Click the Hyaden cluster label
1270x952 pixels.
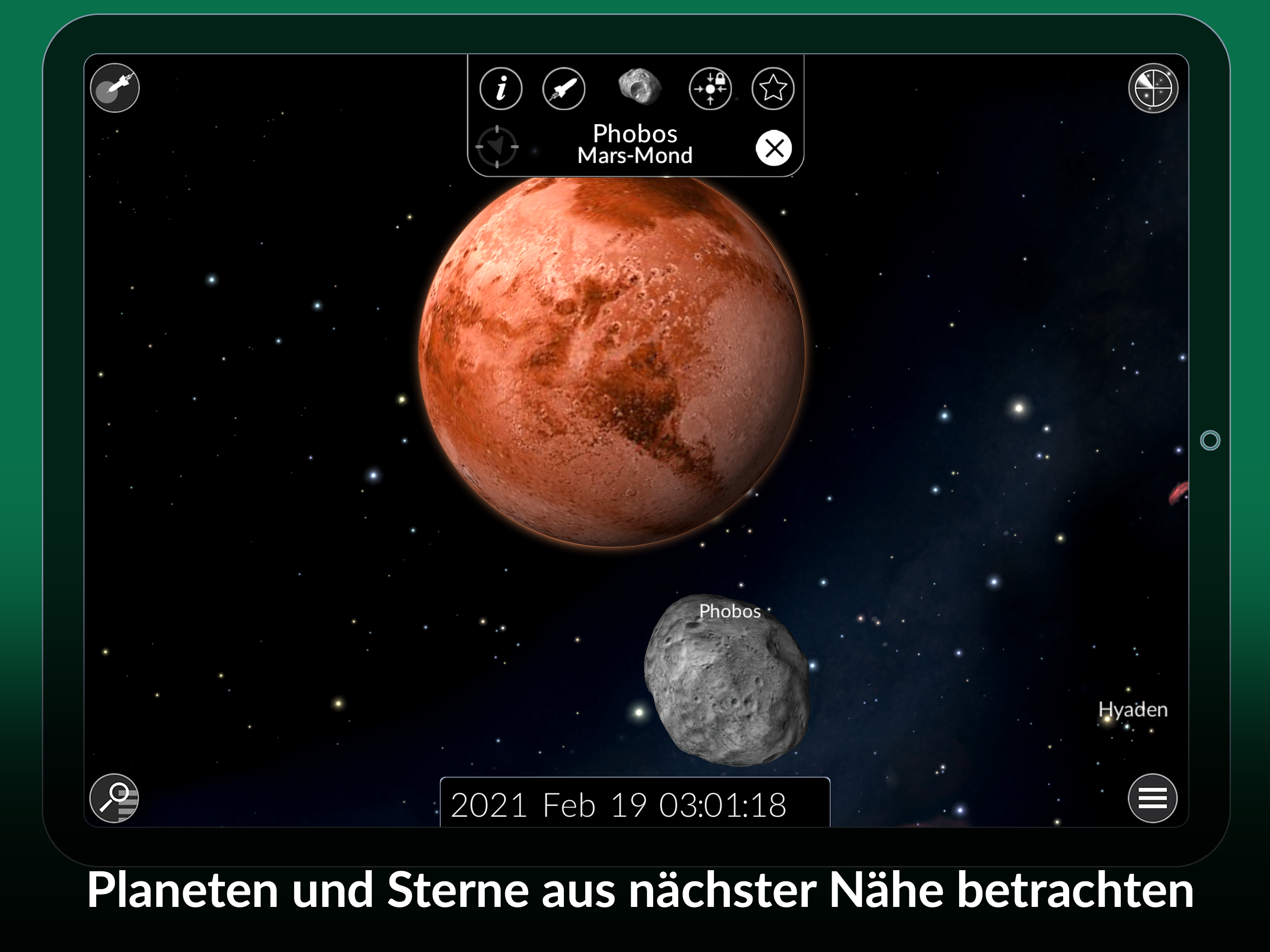point(1133,710)
